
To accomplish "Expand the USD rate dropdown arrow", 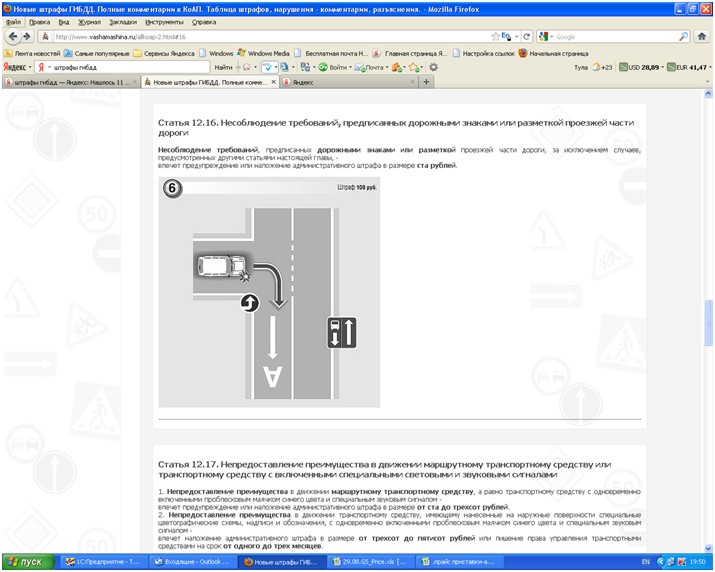I will point(662,68).
